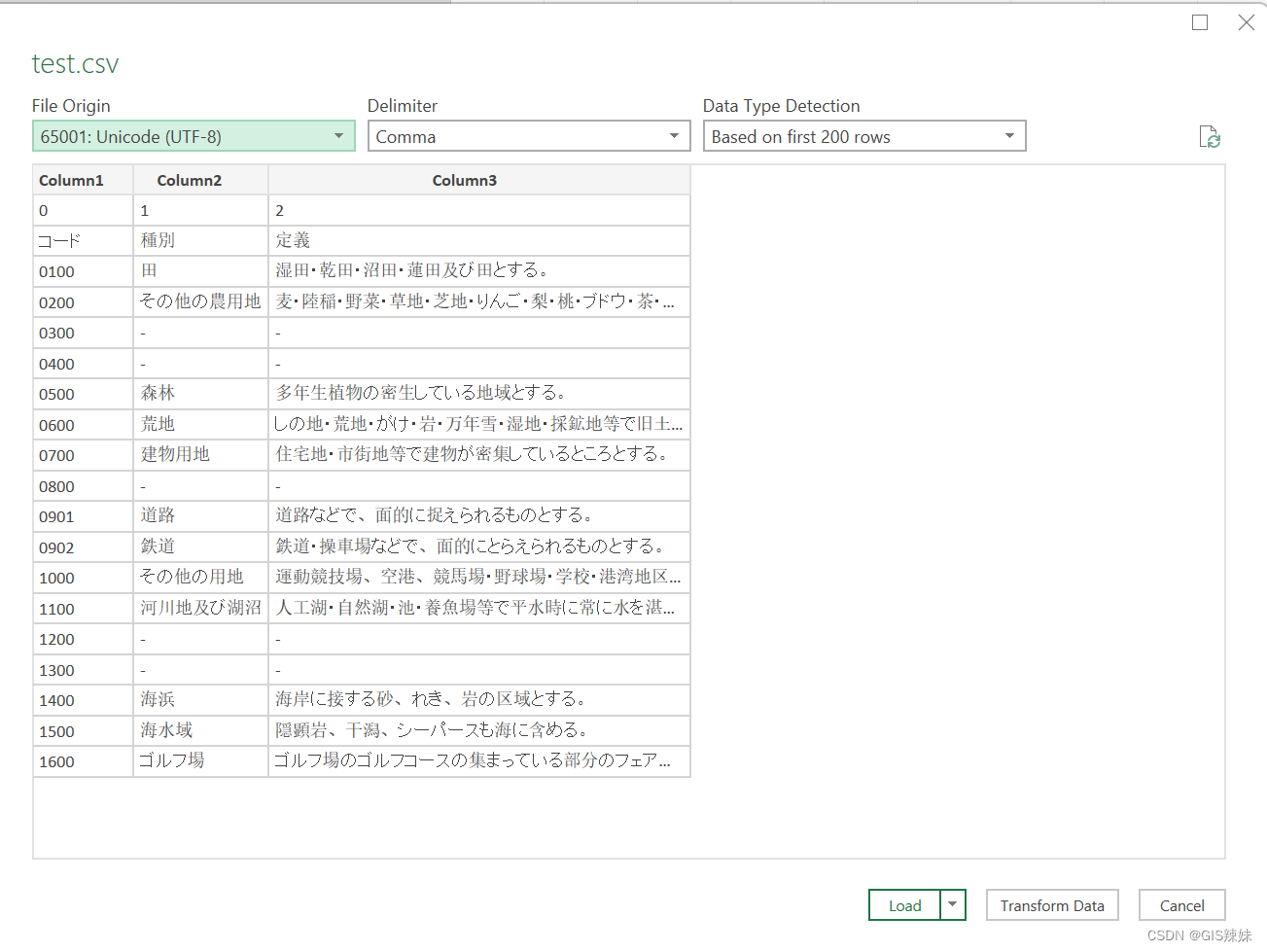Click the cell with code 0901
1267x952 pixels.
(x=83, y=516)
